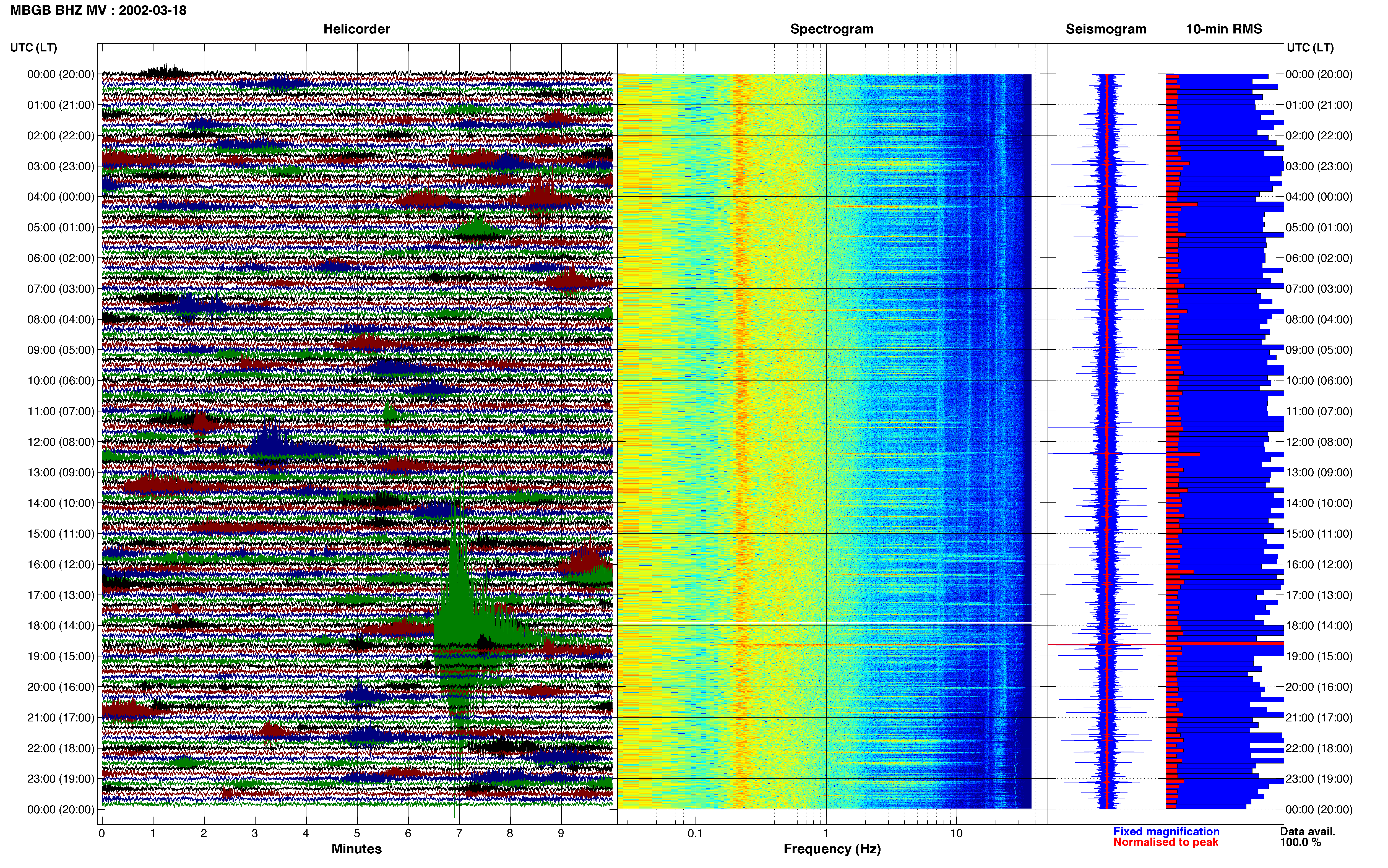Image resolution: width=1388 pixels, height=868 pixels.
Task: Click right time label '09:00 (05:00)'
Action: coord(1319,350)
